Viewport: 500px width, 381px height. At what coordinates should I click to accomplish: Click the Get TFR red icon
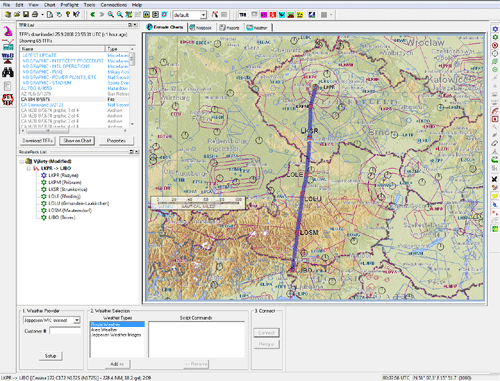click(x=8, y=99)
